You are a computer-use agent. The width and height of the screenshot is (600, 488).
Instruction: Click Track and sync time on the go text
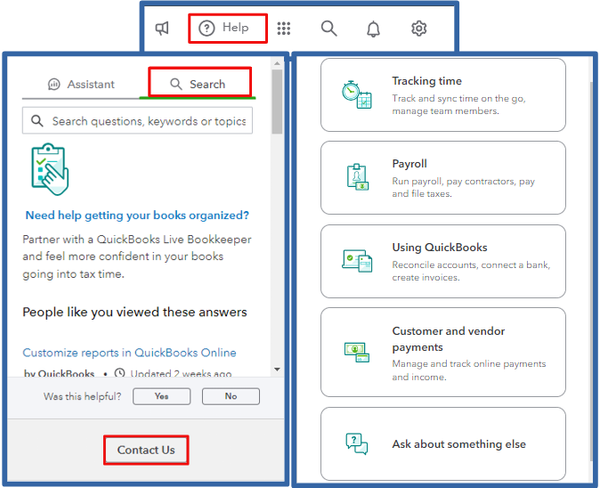pos(459,104)
